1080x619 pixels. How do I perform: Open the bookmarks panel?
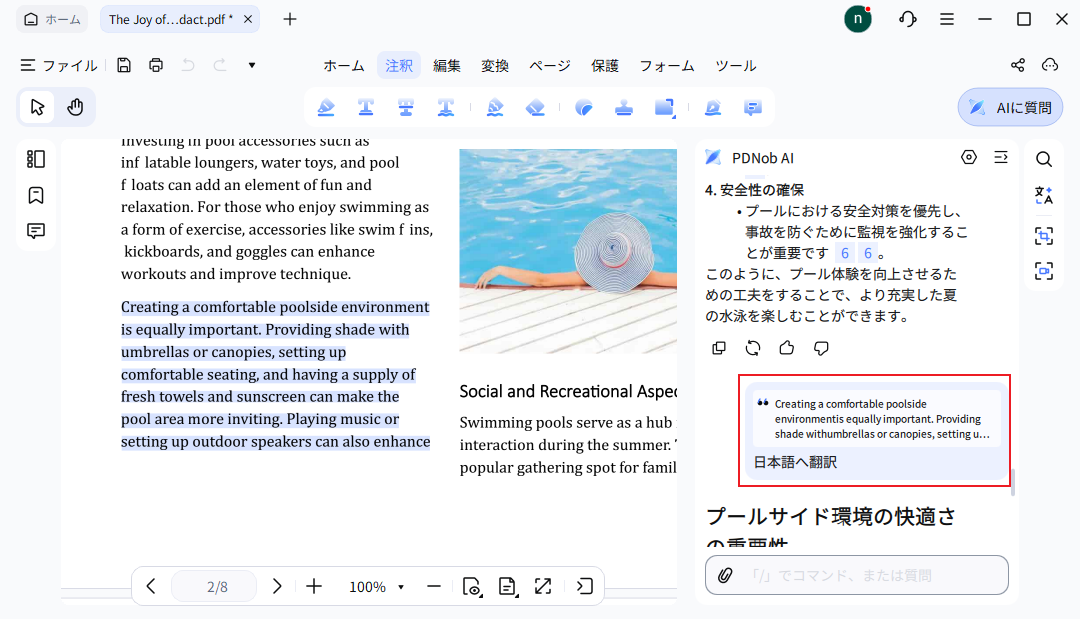[x=36, y=195]
